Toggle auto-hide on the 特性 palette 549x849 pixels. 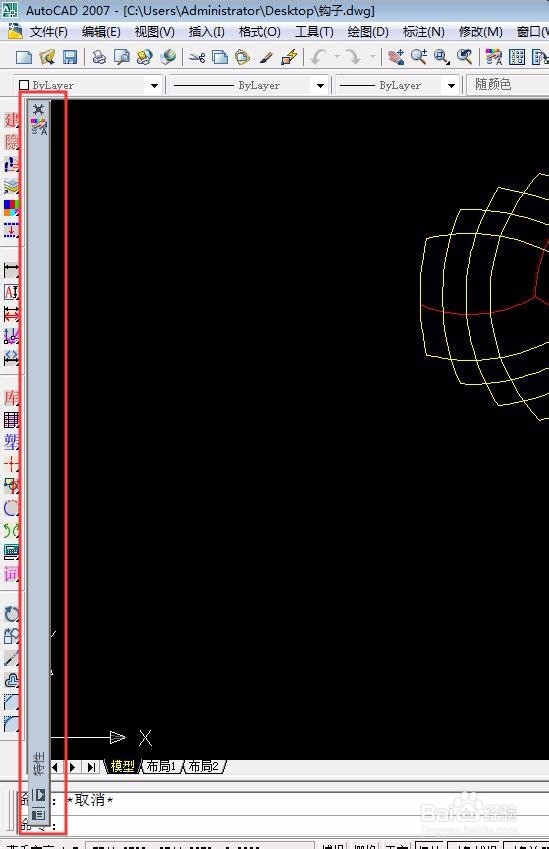(38, 794)
